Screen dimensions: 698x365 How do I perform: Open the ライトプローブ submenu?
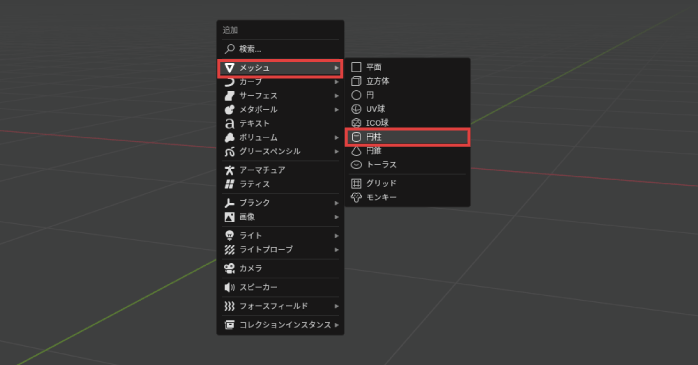(280, 250)
